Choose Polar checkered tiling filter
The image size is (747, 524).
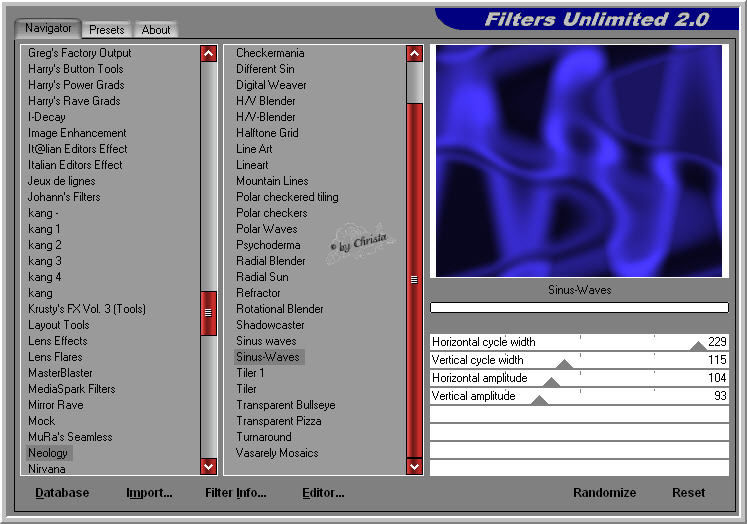(287, 197)
